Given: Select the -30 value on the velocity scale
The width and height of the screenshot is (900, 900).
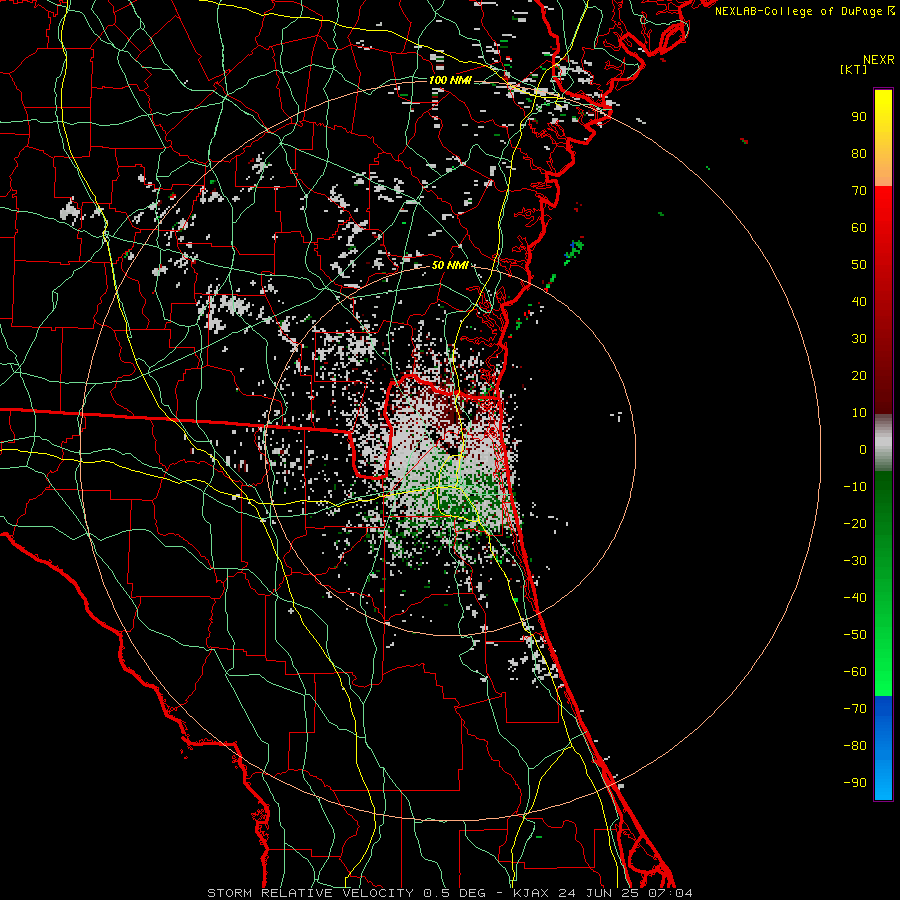Looking at the screenshot, I should [855, 561].
